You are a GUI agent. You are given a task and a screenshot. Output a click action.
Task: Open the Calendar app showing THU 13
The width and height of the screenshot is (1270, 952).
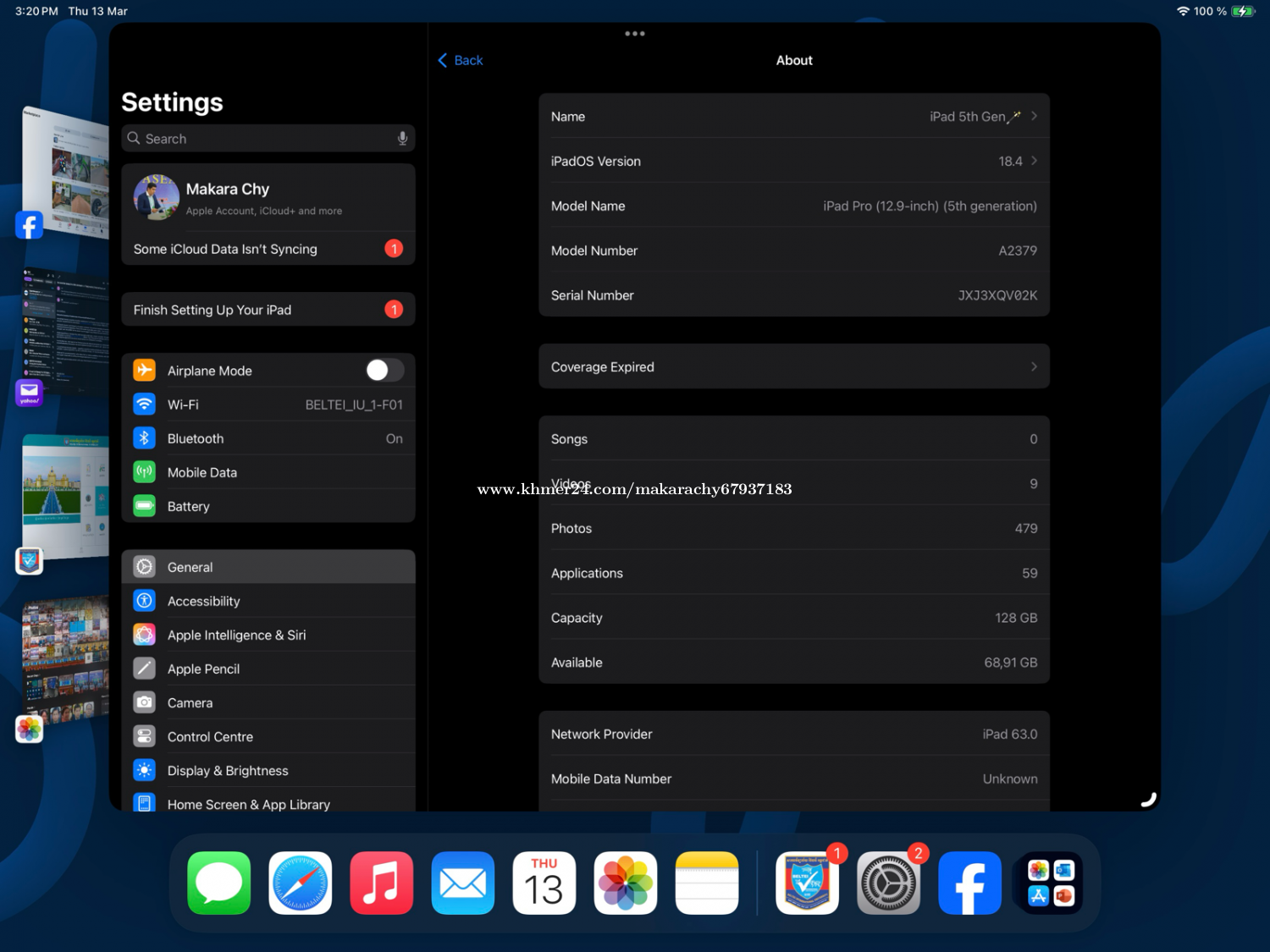tap(544, 883)
